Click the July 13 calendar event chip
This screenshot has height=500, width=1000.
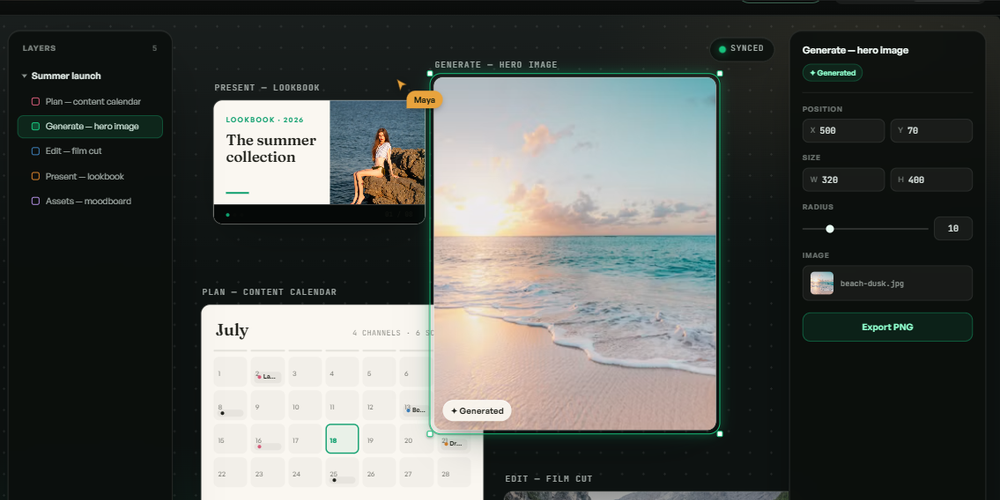417,410
